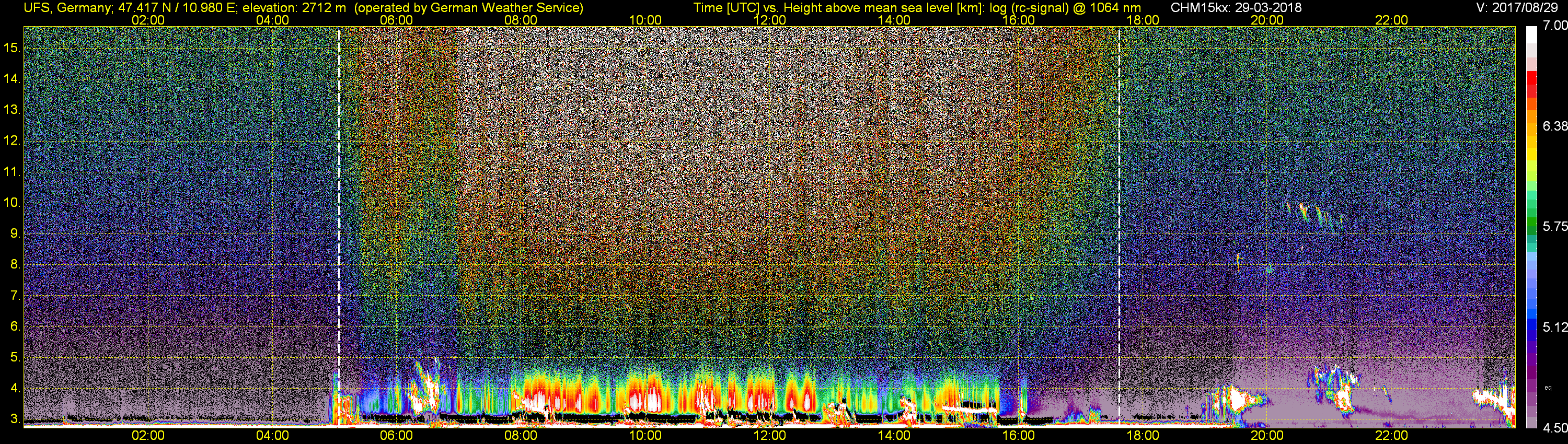Viewport: 1568px width, 444px height.
Task: Click the 12:00 label on the bottom time axis
Action: pyautogui.click(x=769, y=436)
